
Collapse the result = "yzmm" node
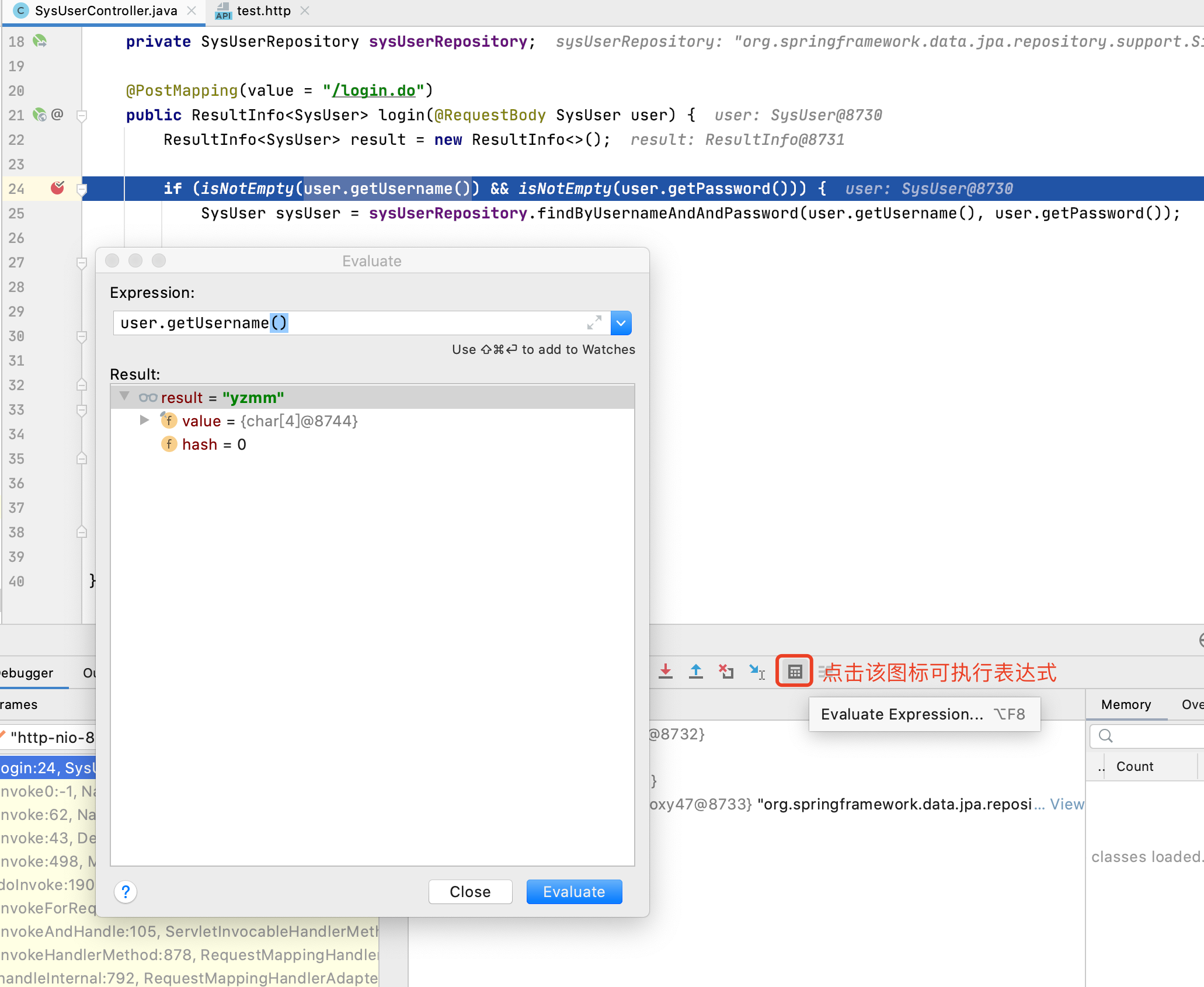pos(124,397)
